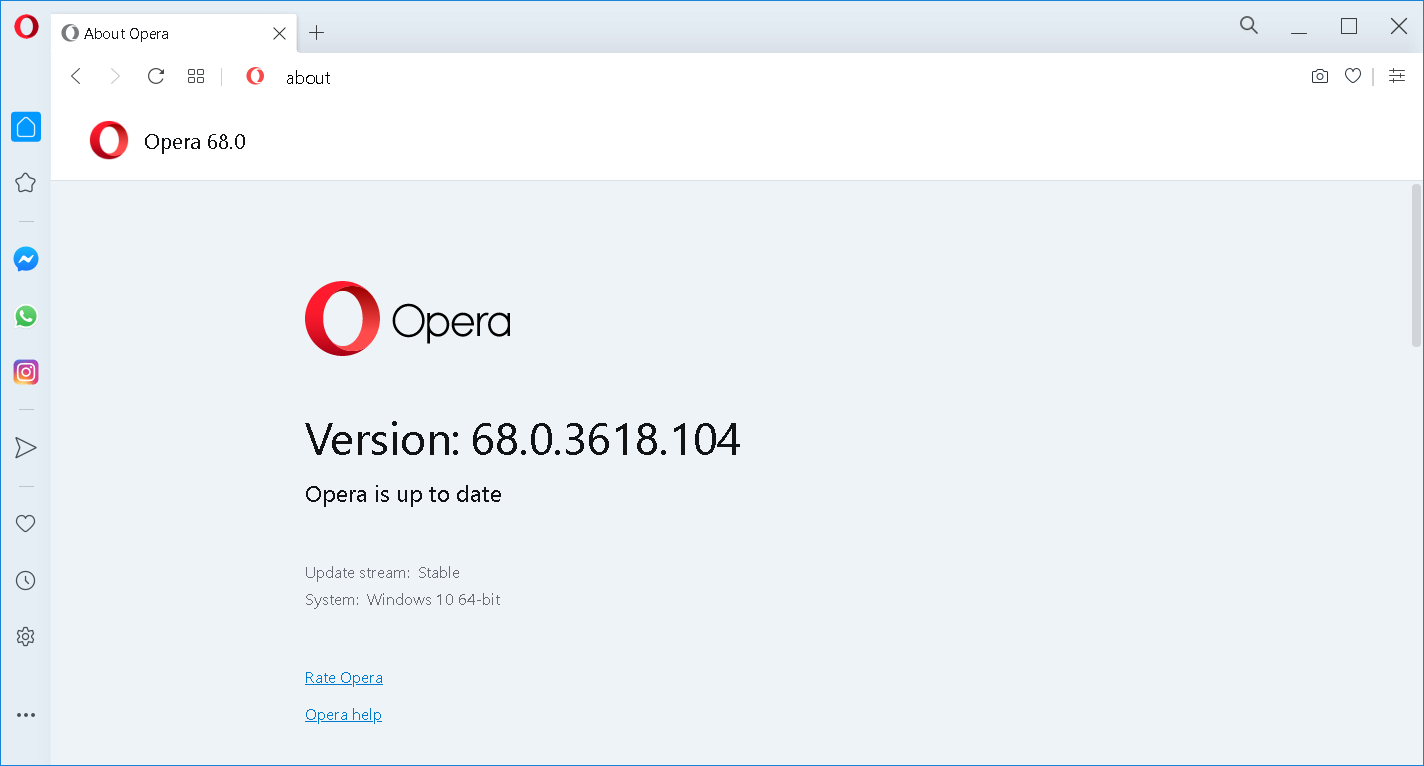Minimize the Opera window

pos(1299,27)
